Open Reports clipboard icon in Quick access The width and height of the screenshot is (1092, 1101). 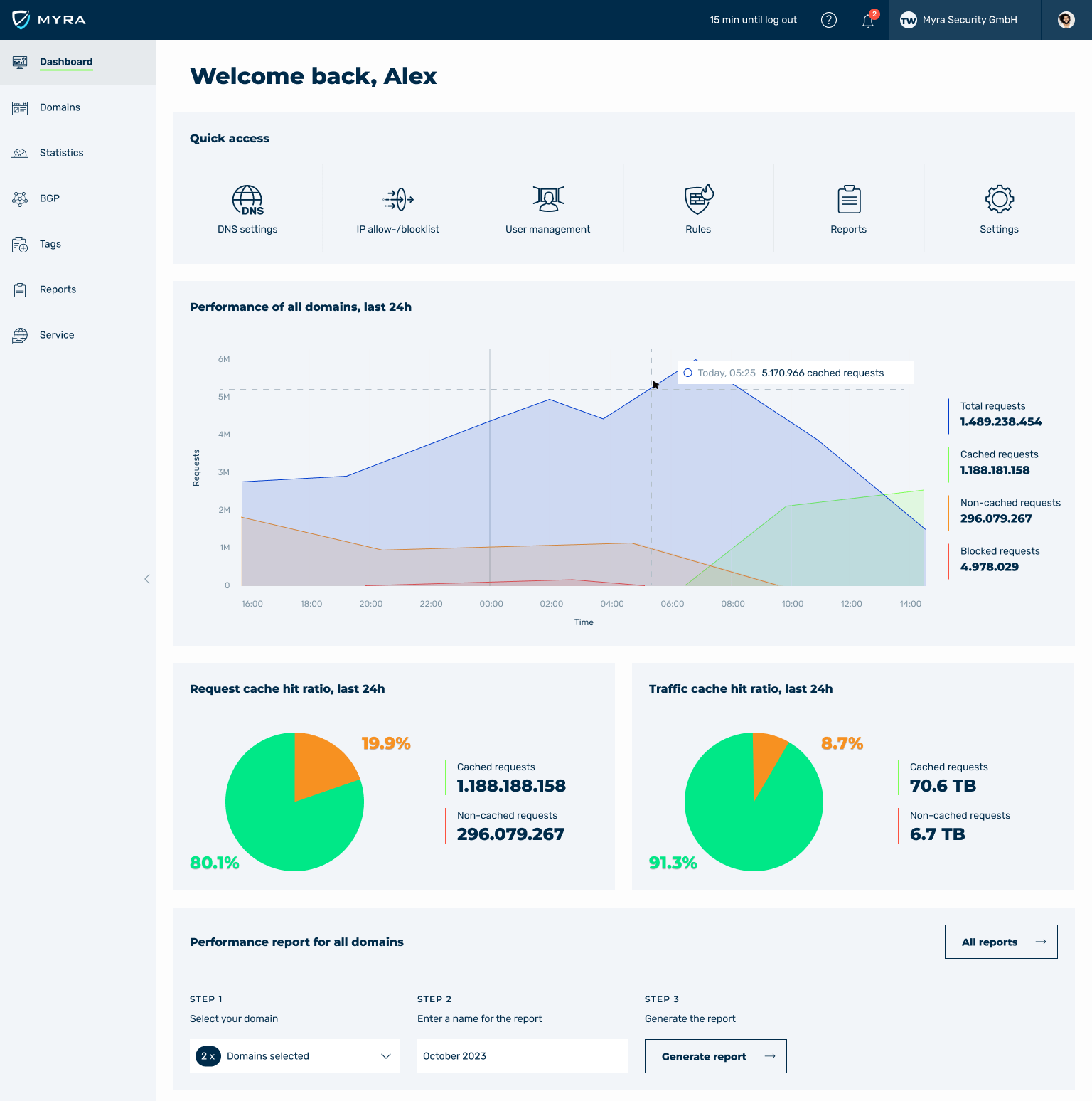849,201
